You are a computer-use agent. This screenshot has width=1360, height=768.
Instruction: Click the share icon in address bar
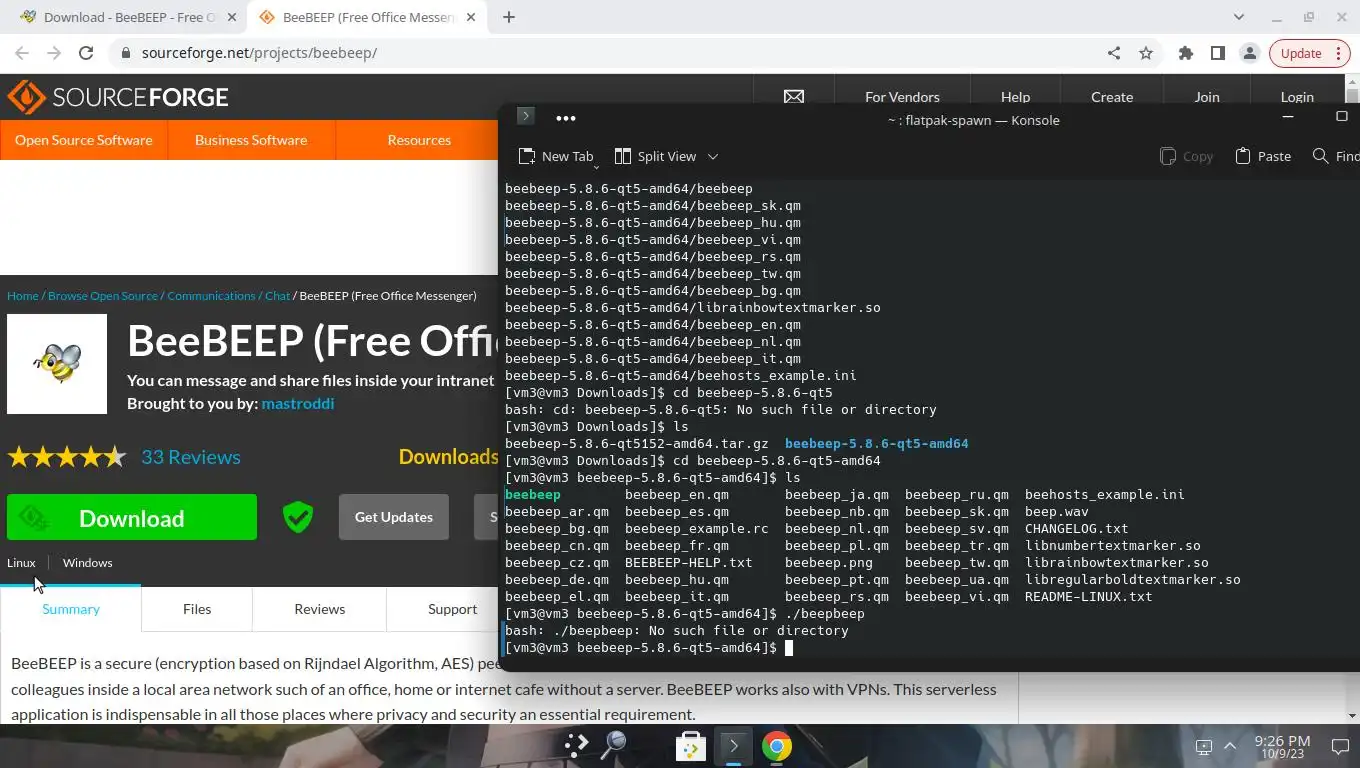tap(1114, 53)
